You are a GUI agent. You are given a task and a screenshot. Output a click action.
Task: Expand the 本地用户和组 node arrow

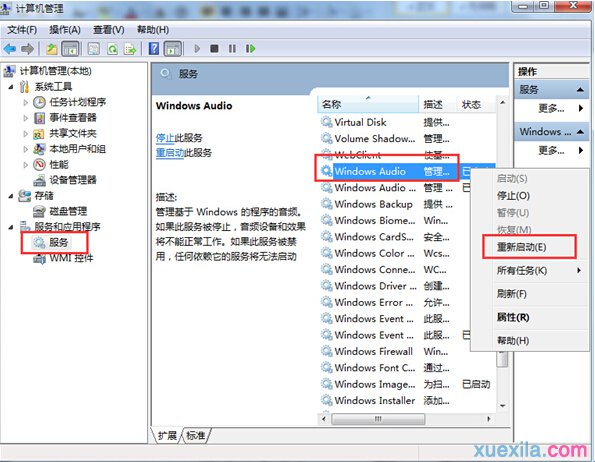coord(25,149)
